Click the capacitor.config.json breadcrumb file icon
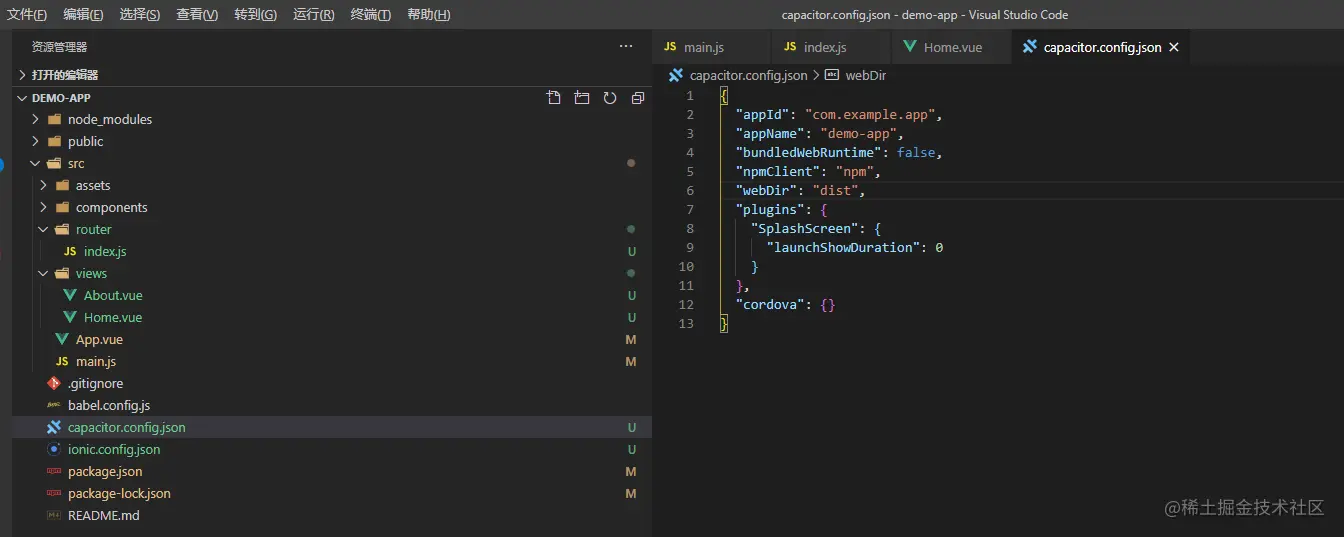Screen dimensions: 1344x537 (676, 75)
